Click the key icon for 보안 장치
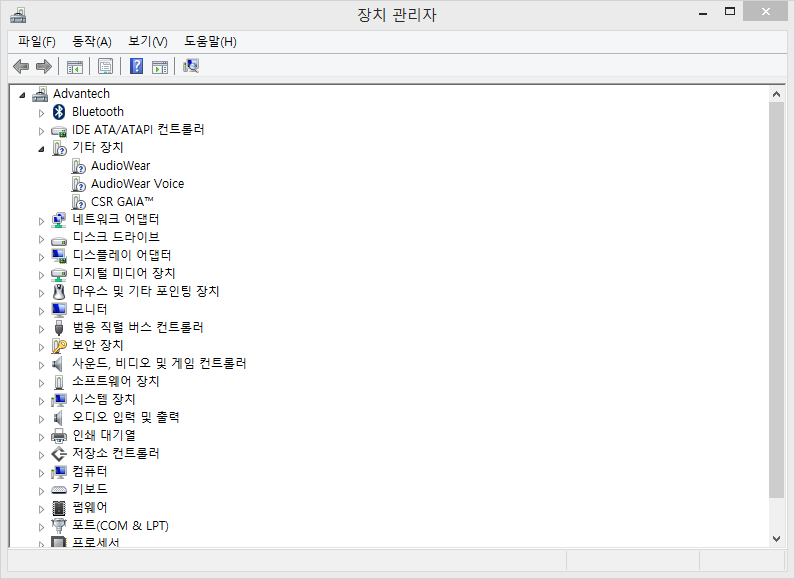Viewport: 795px width, 579px height. tap(59, 346)
